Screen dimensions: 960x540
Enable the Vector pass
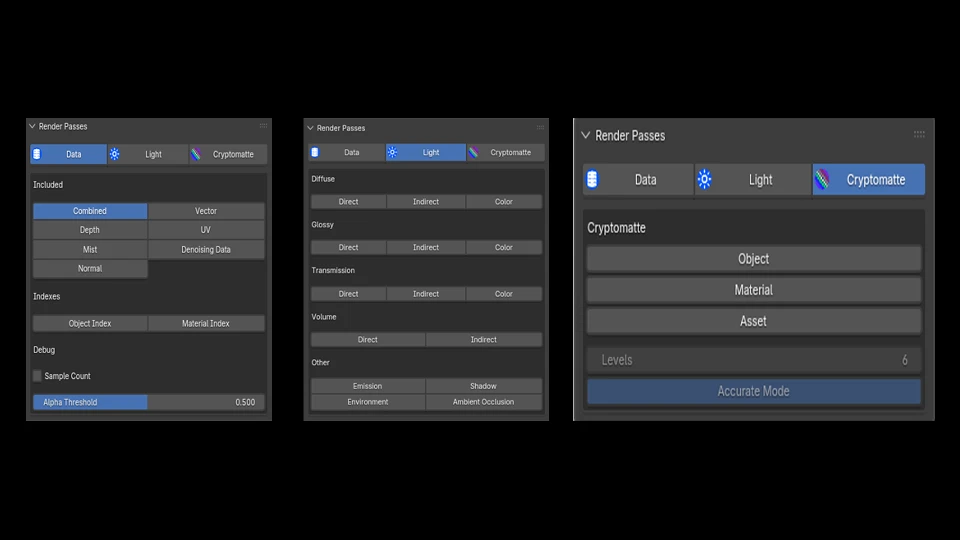click(206, 211)
